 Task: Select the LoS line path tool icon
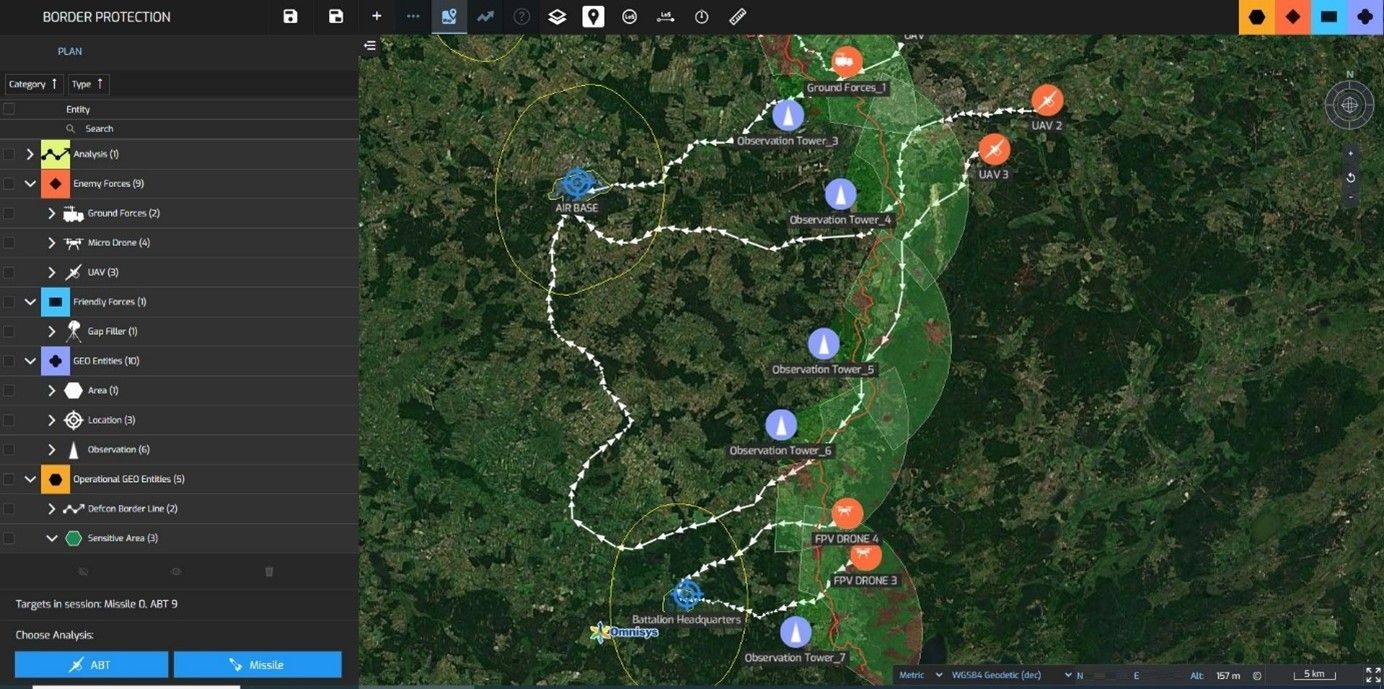click(x=665, y=16)
